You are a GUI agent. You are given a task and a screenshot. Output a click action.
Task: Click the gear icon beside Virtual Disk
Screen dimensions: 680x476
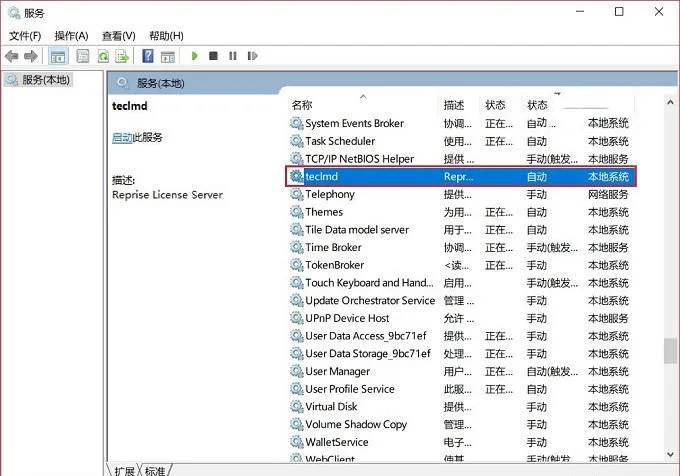click(x=297, y=406)
